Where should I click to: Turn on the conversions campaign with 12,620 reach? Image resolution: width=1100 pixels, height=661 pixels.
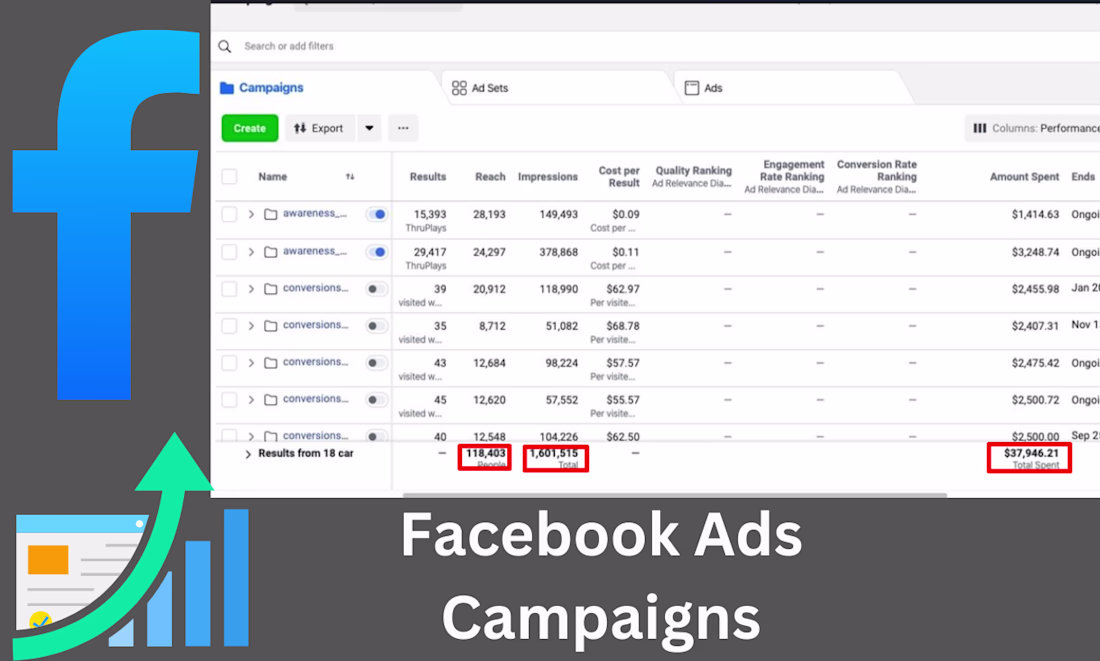point(377,400)
